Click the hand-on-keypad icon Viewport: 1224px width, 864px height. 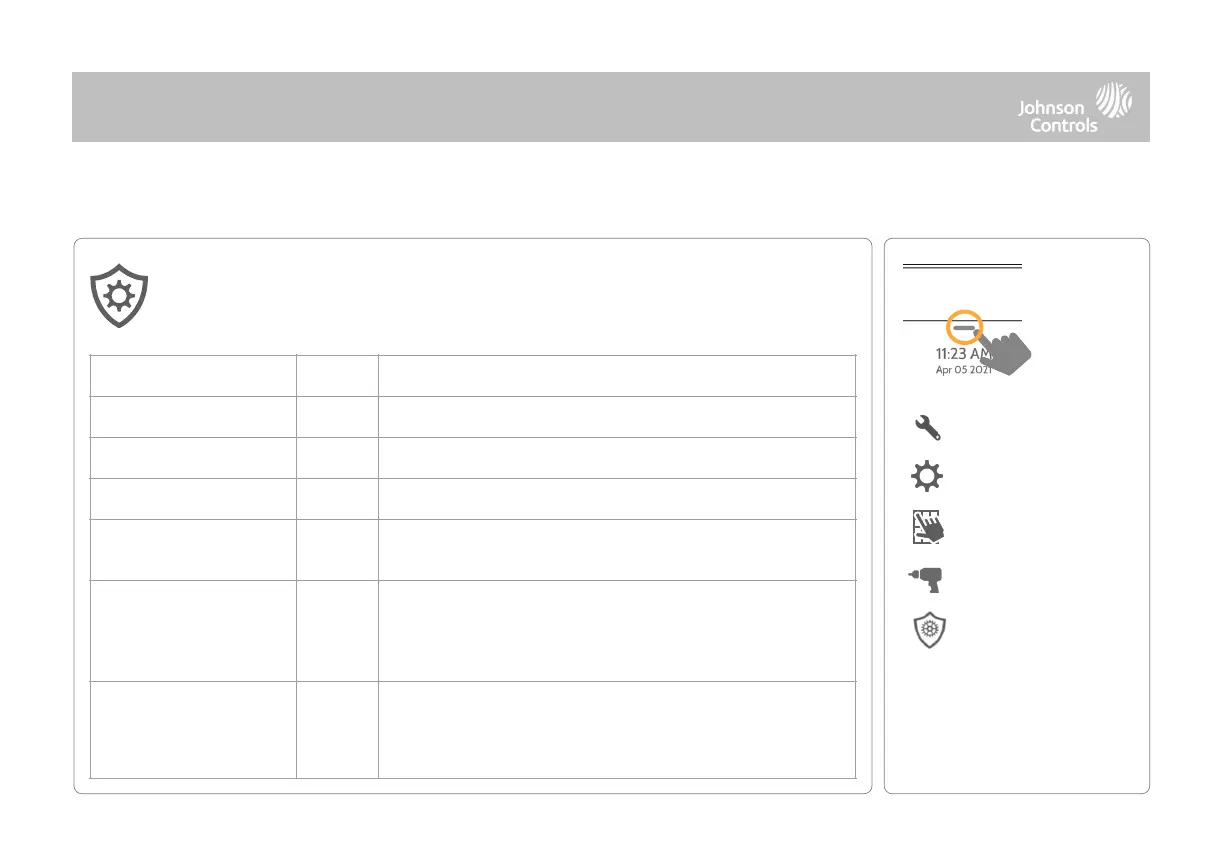927,529
